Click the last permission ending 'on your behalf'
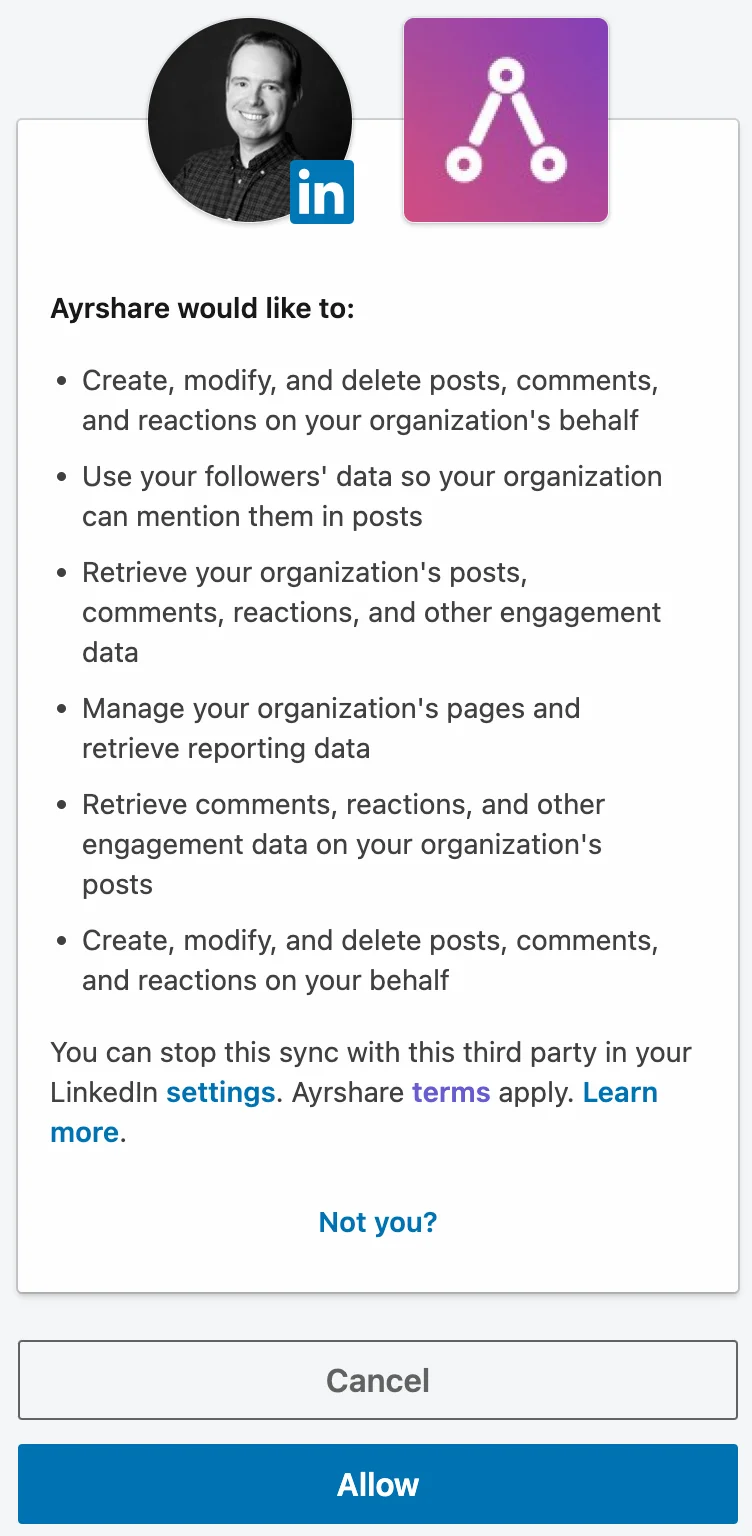752x1536 pixels. (x=370, y=960)
